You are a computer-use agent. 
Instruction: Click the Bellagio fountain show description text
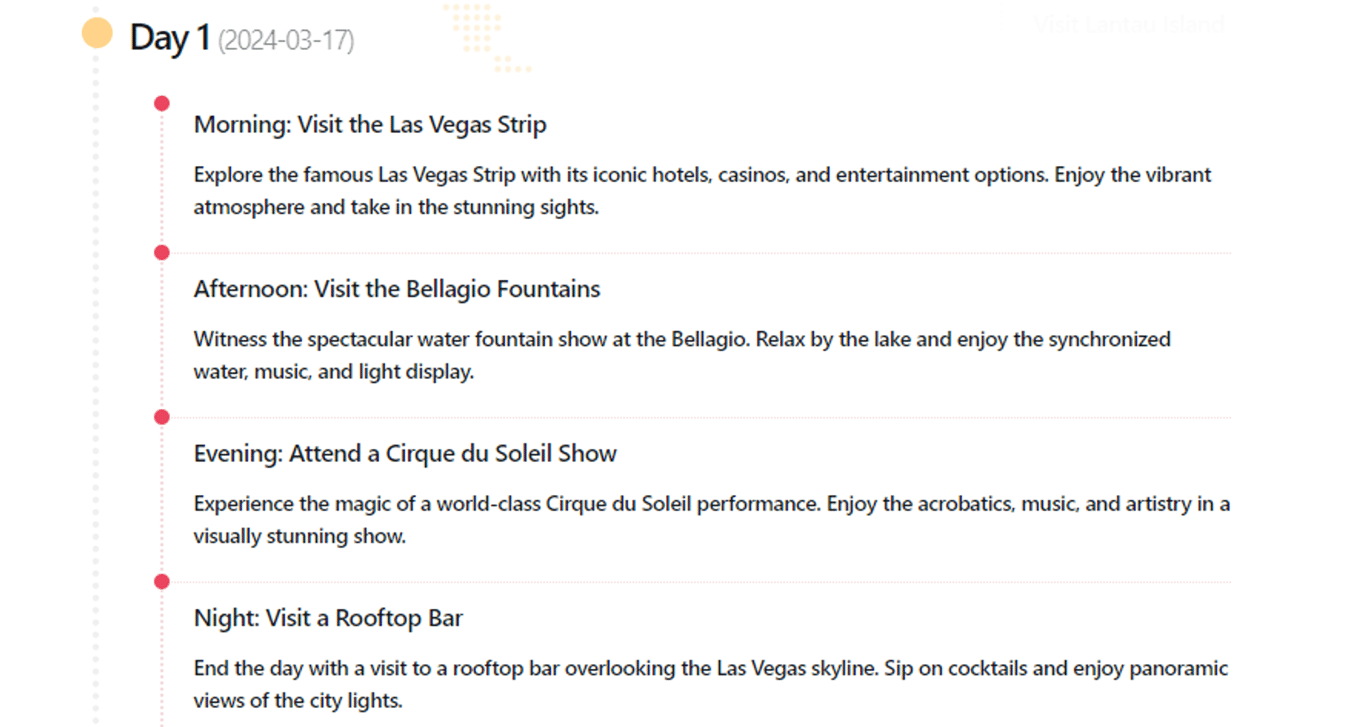682,355
